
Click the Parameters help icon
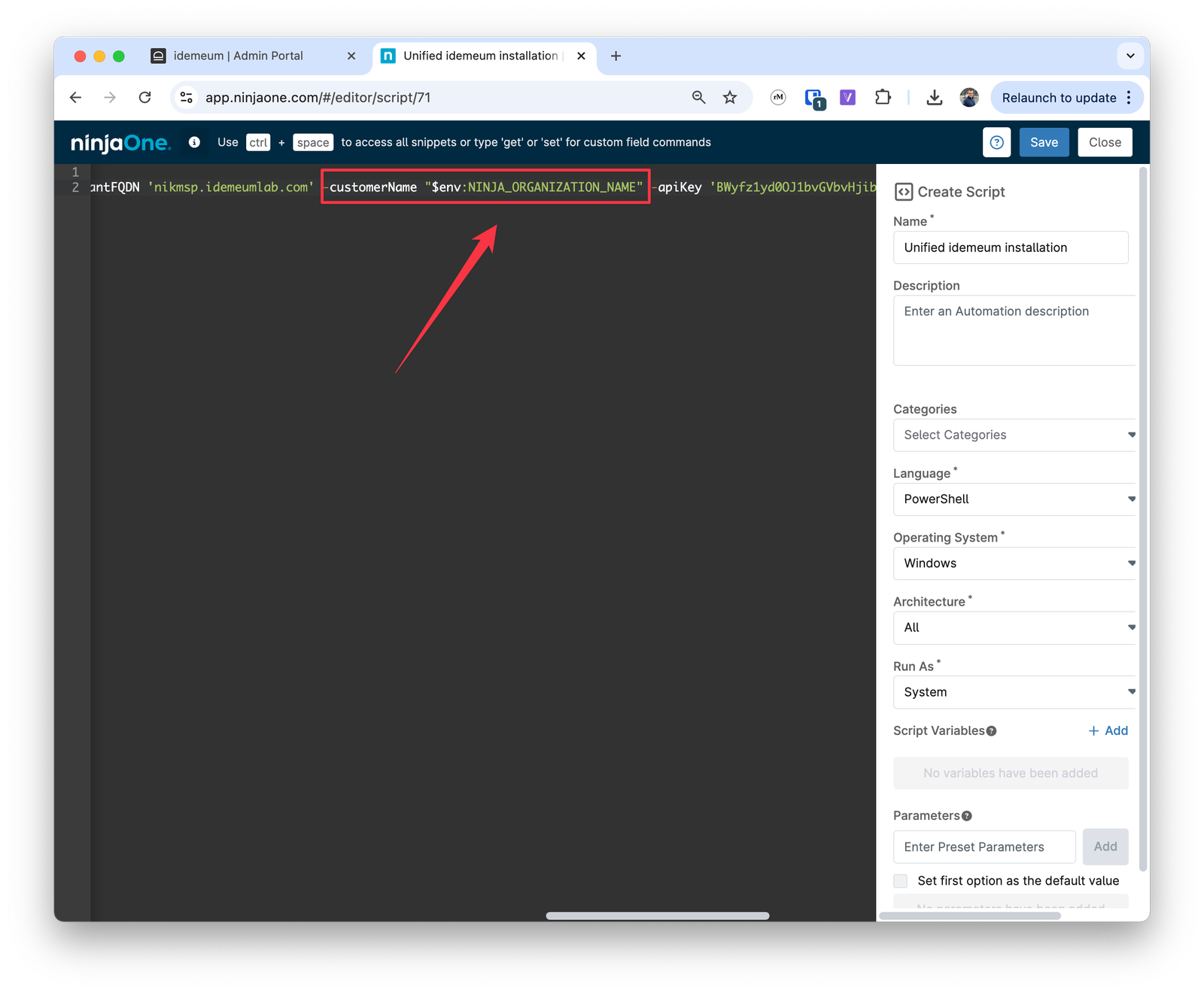967,815
